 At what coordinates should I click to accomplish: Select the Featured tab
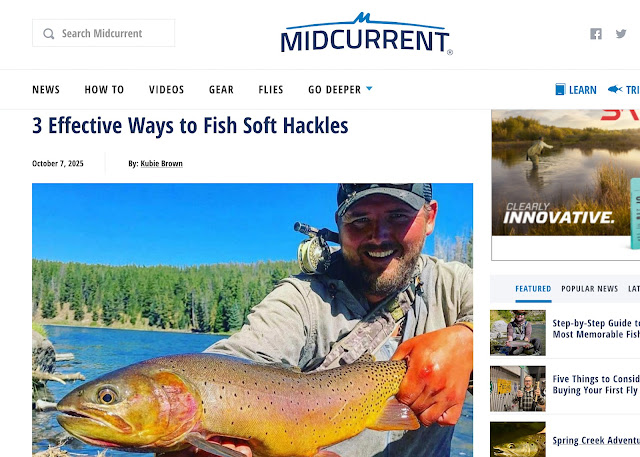533,289
